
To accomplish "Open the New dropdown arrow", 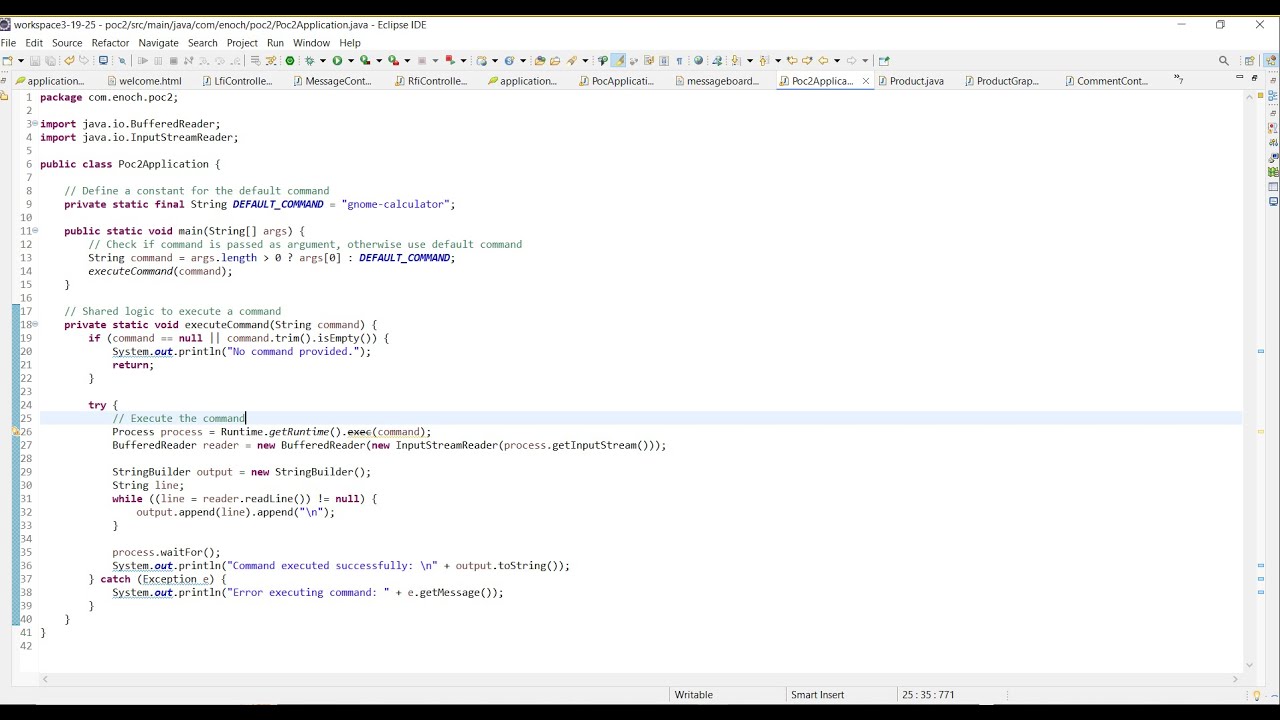I will click(x=21, y=60).
